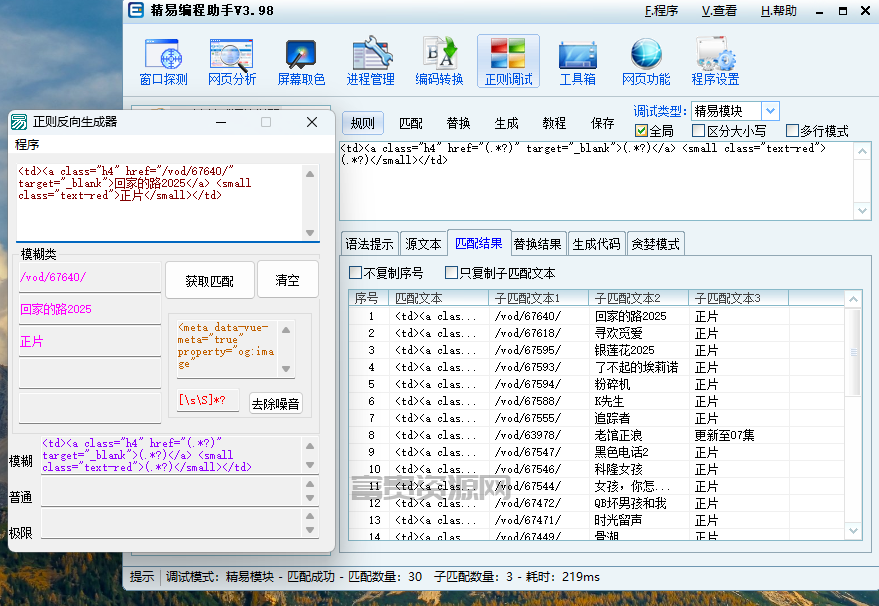Click the 正片 fuzzy field
The height and width of the screenshot is (606, 879).
click(90, 341)
